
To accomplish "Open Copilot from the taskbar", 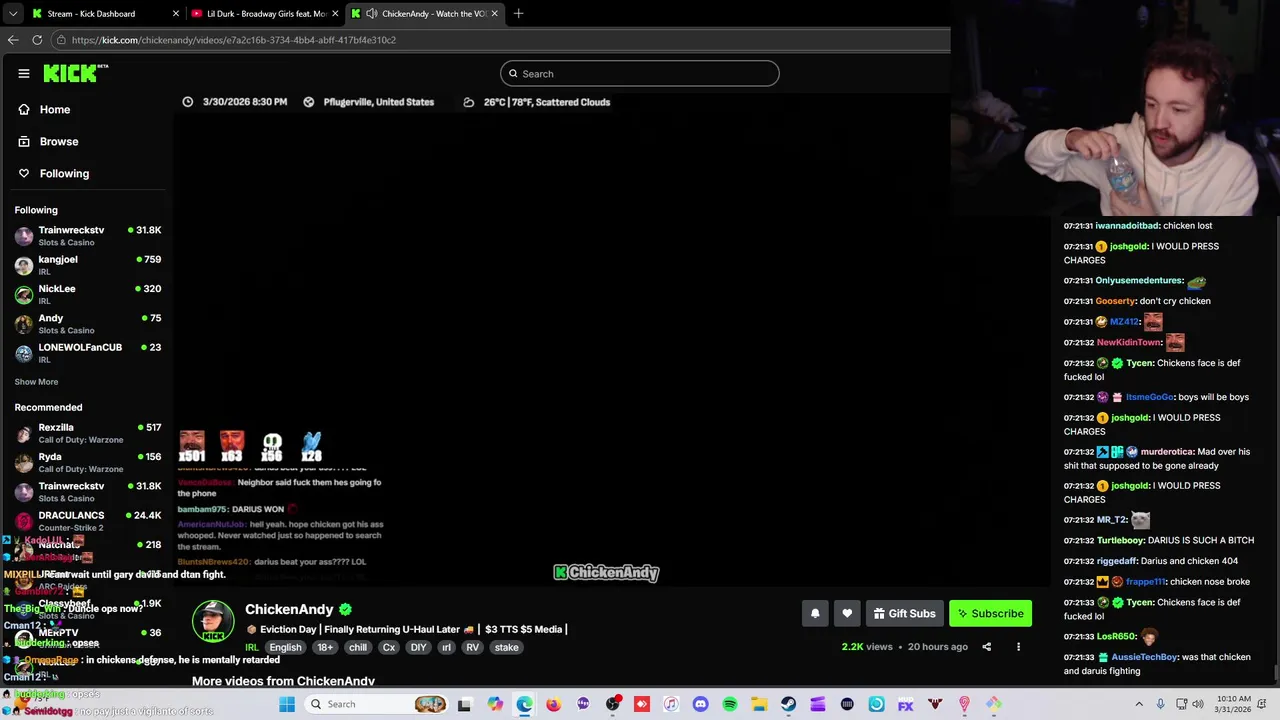I will click(x=495, y=704).
